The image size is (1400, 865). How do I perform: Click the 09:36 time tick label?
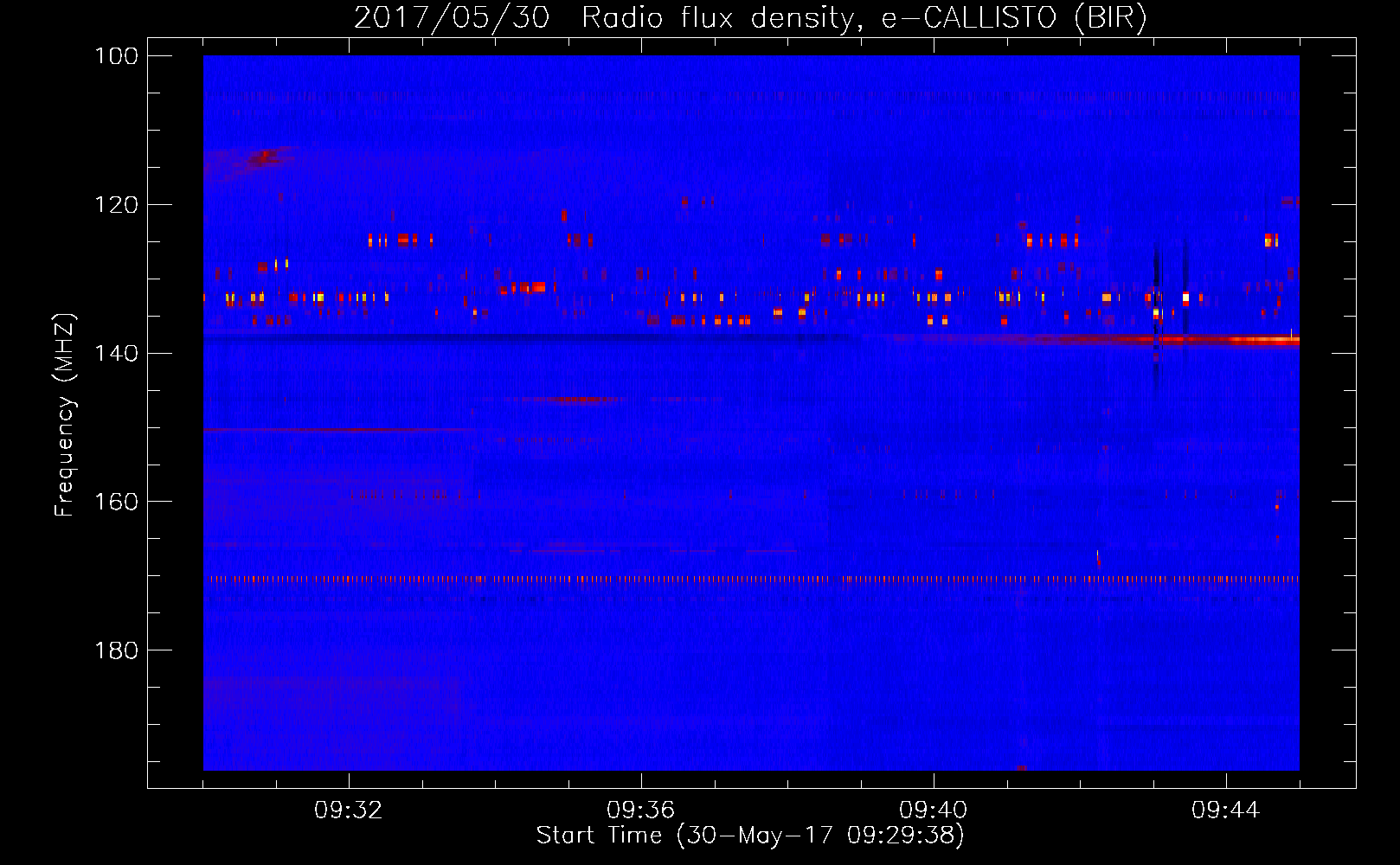tap(641, 811)
